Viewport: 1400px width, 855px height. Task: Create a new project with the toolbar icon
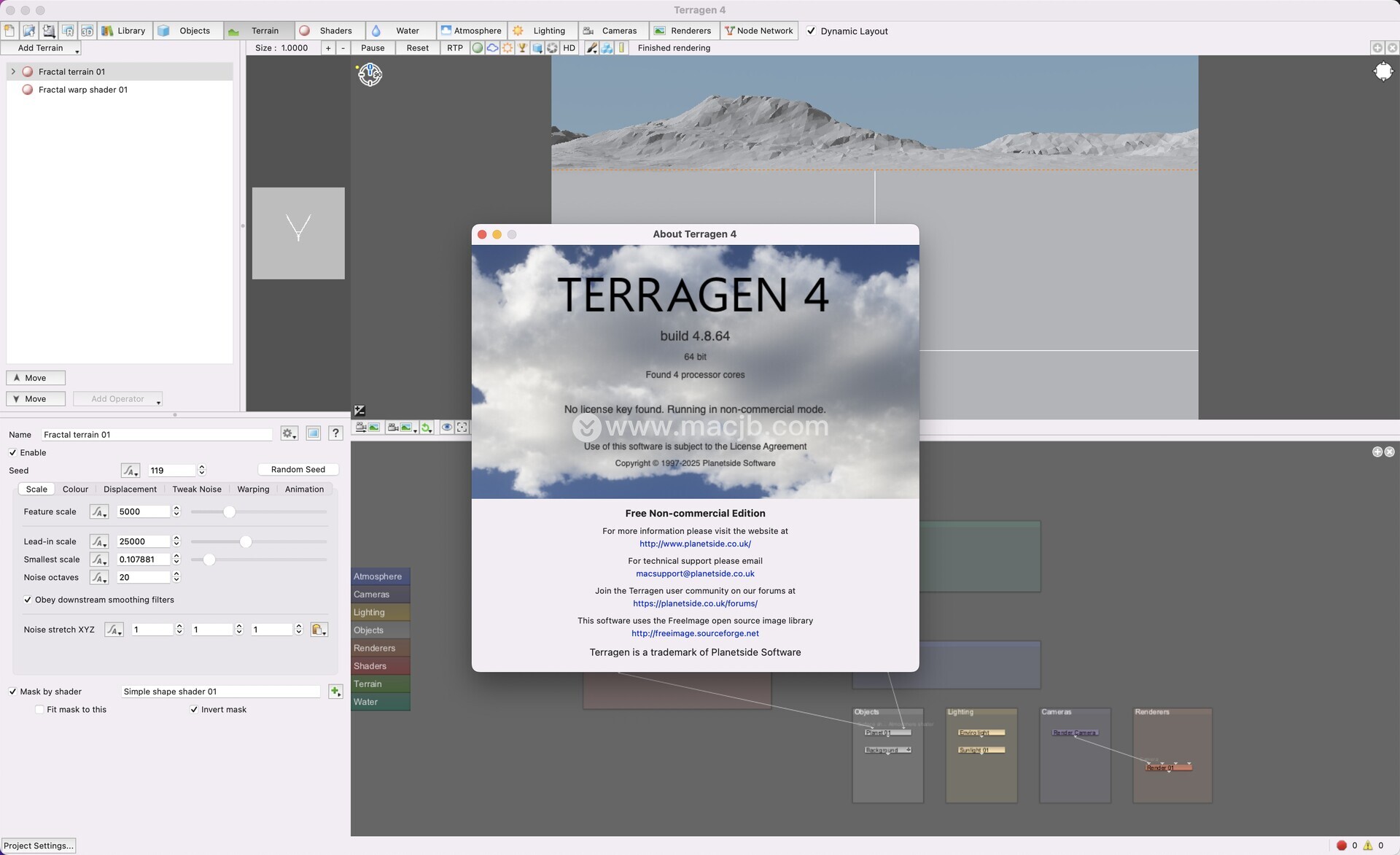[9, 31]
